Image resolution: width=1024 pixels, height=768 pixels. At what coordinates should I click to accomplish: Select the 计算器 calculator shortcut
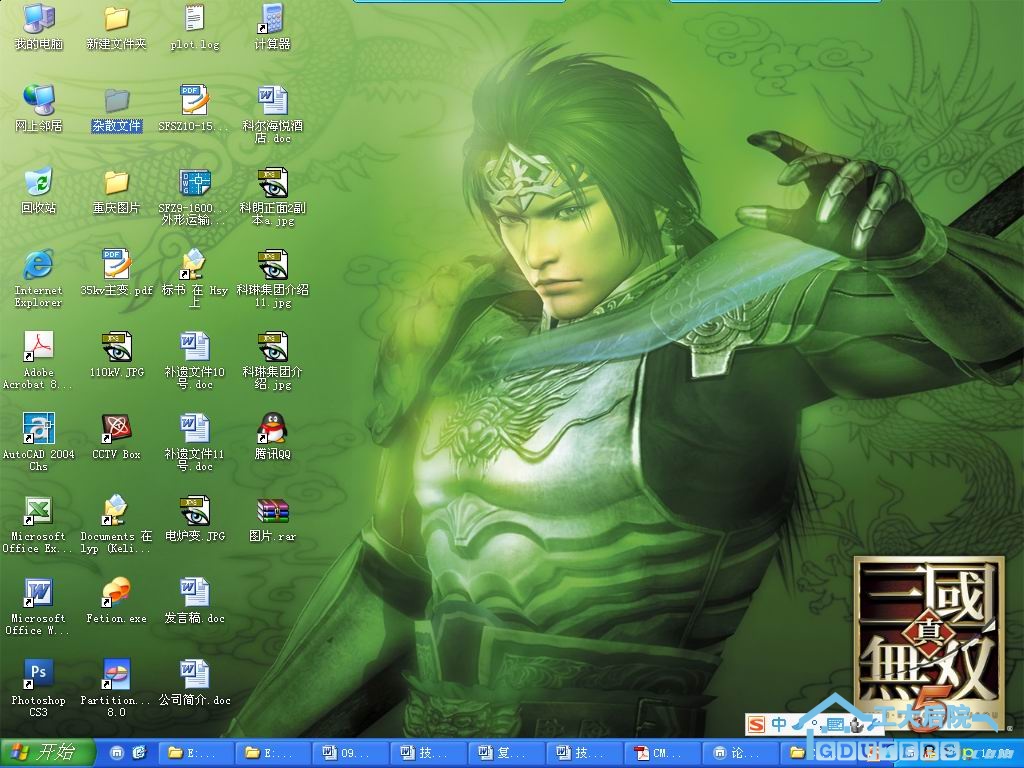click(x=272, y=19)
